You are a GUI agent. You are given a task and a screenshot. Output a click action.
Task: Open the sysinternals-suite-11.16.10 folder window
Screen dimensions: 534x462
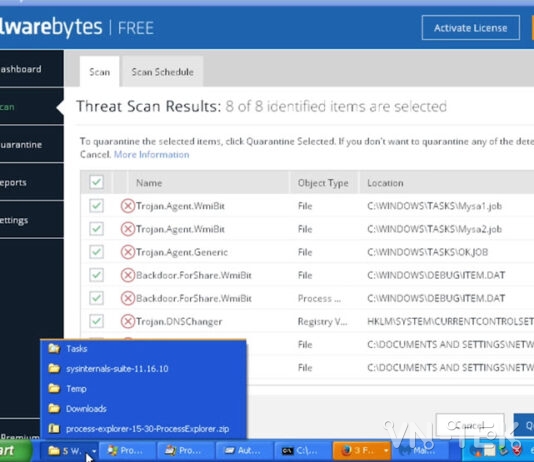click(x=143, y=369)
